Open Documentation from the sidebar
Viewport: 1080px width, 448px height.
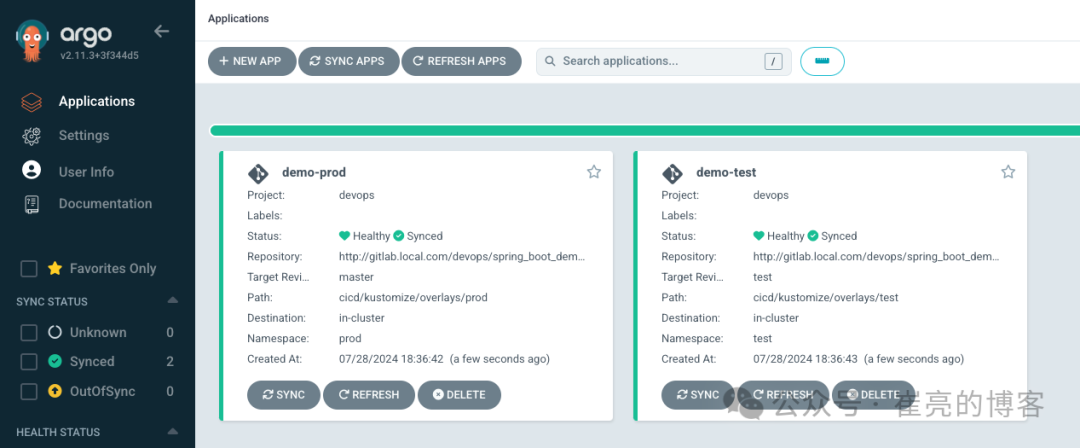click(105, 203)
